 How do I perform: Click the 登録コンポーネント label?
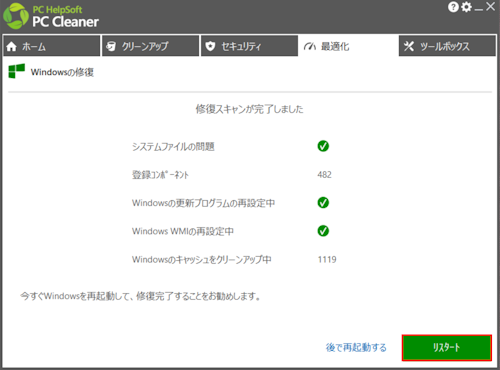[x=160, y=175]
